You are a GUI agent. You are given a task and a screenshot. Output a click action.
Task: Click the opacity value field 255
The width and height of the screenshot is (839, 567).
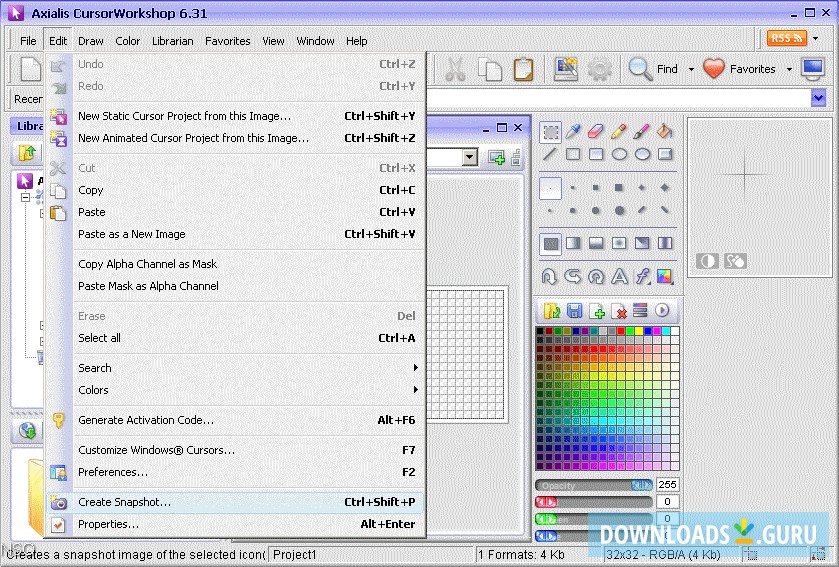[667, 485]
